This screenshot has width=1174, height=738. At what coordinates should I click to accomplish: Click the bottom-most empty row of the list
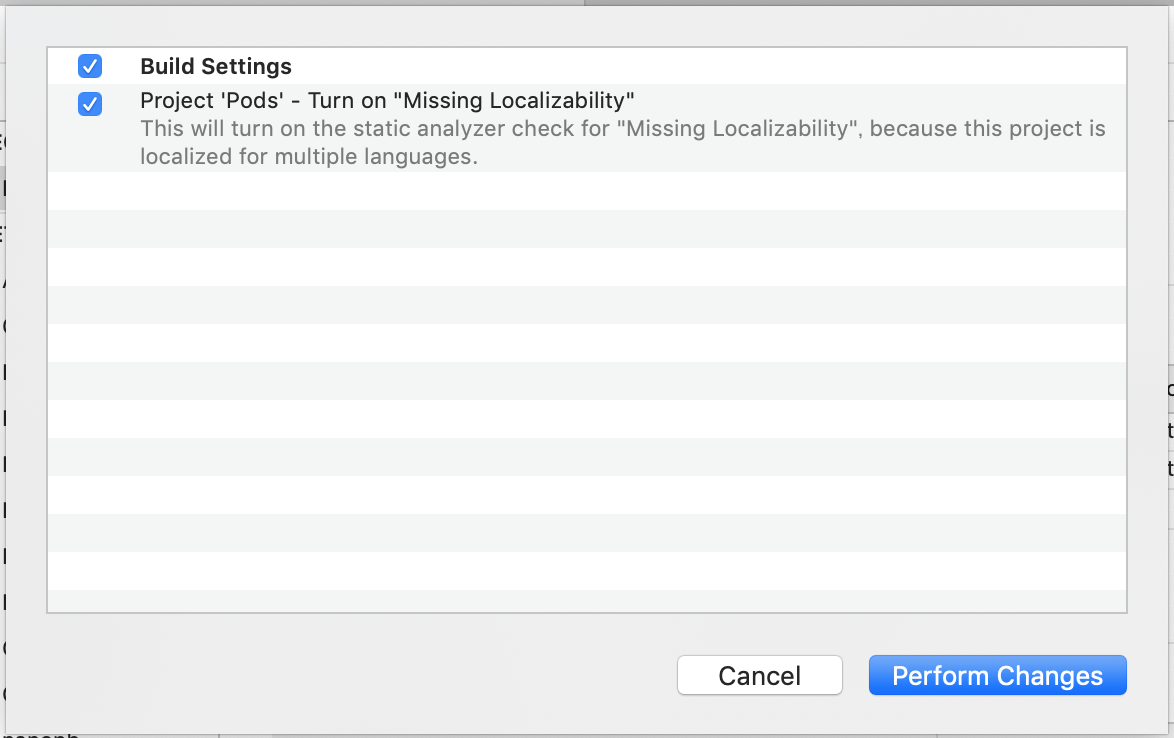(x=586, y=600)
